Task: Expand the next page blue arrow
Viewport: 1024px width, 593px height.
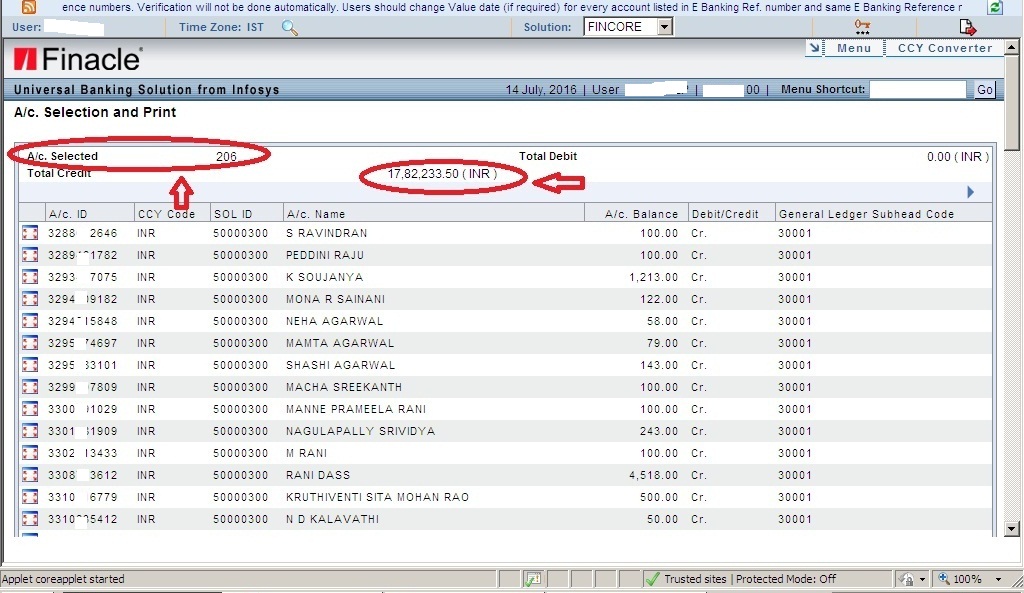Action: tap(970, 191)
